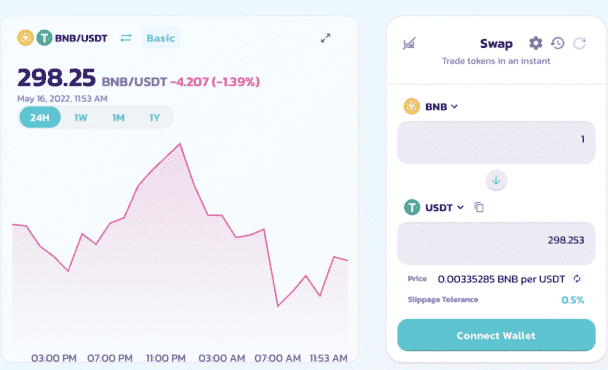Click the 03:00 AM axis label
Viewport: 608px width, 370px height.
tap(221, 358)
